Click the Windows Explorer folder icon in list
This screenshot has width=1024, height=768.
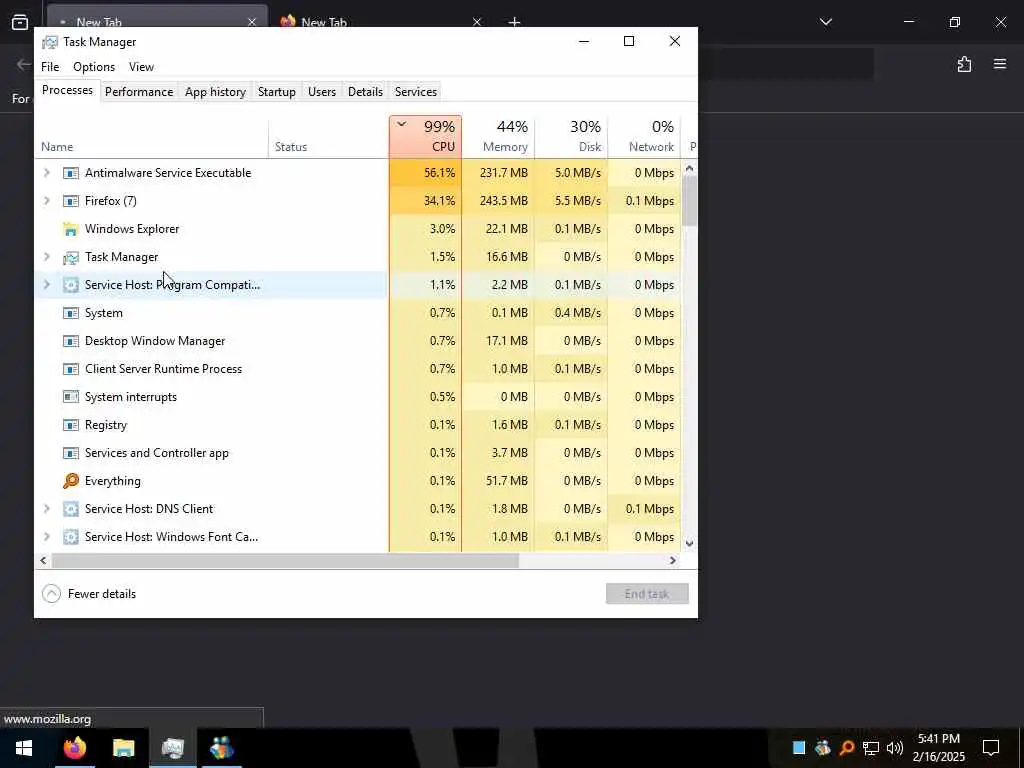71,229
